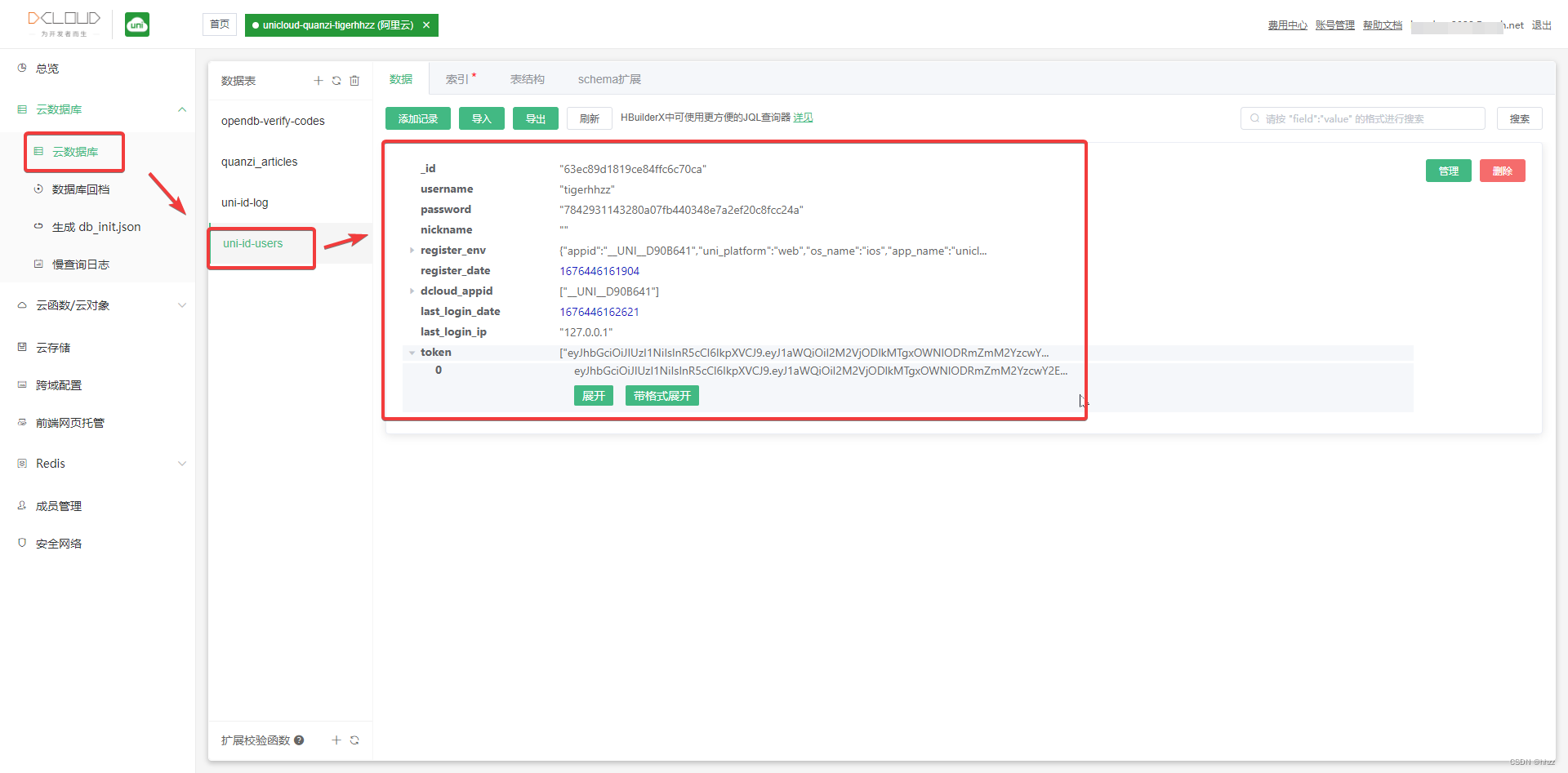Switch to 数据 tab
The image size is (1568, 773).
pyautogui.click(x=401, y=79)
